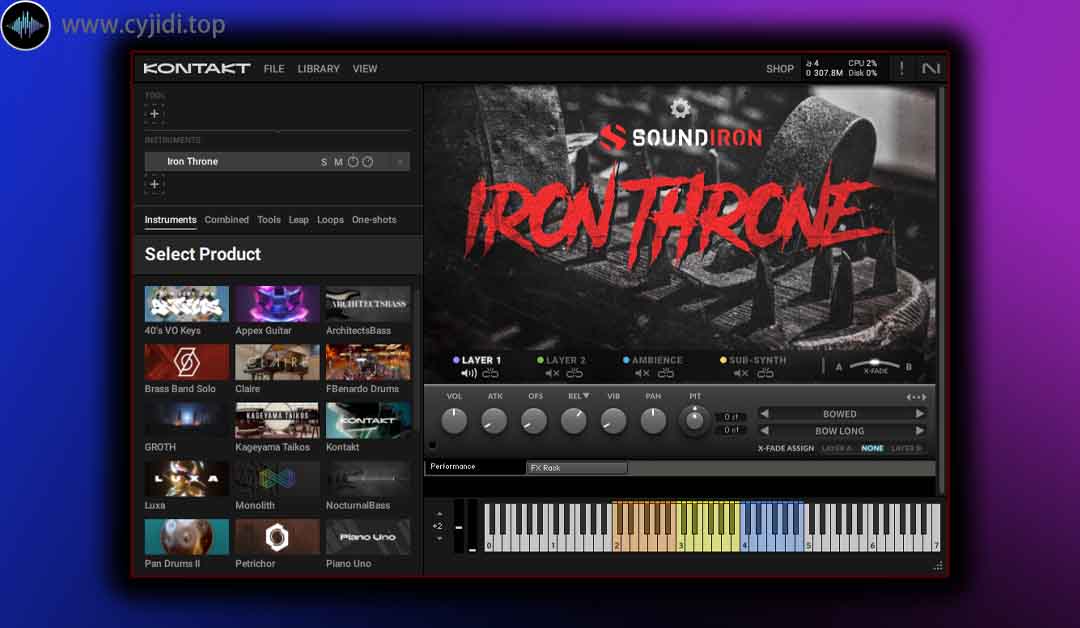Screen dimensions: 1080x628
Task: Select the Combined browser tab
Action: coord(227,220)
